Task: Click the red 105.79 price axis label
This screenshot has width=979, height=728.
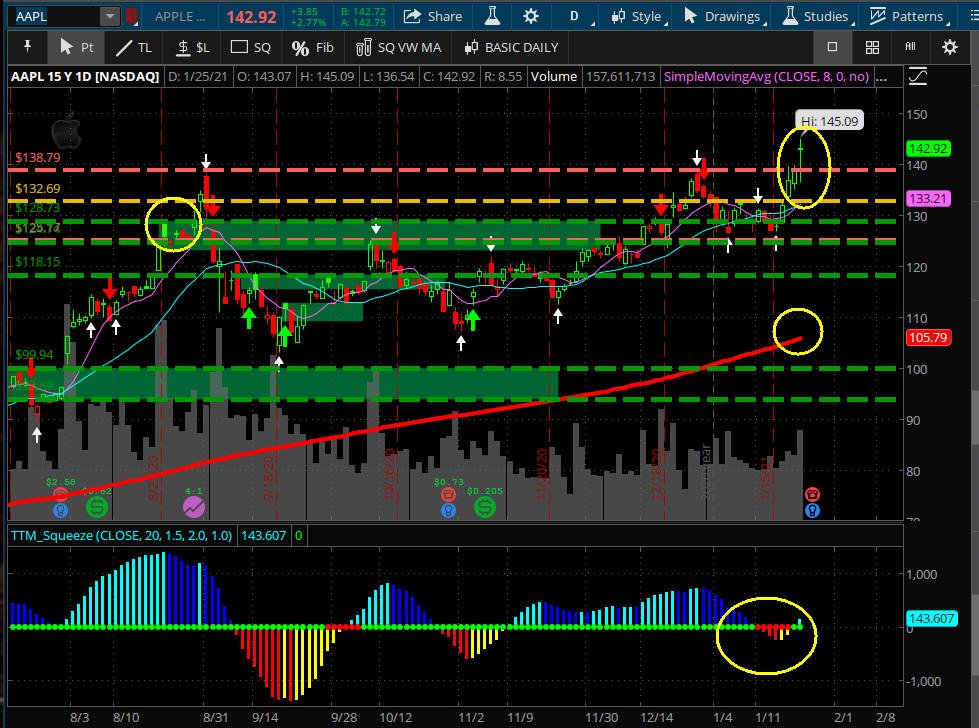Action: click(928, 338)
